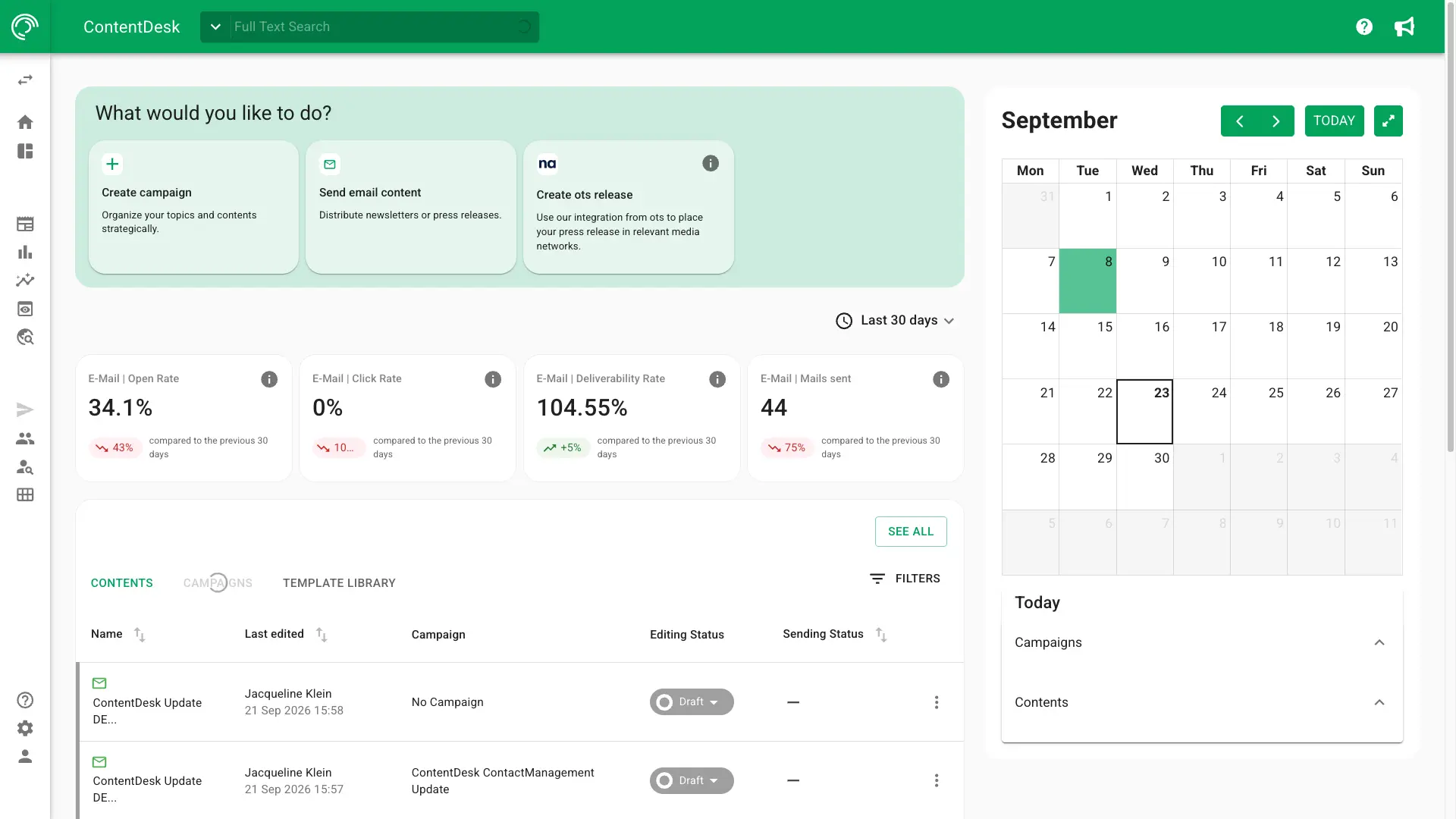Select September 30 in calendar
The width and height of the screenshot is (1456, 819).
coord(1144,477)
